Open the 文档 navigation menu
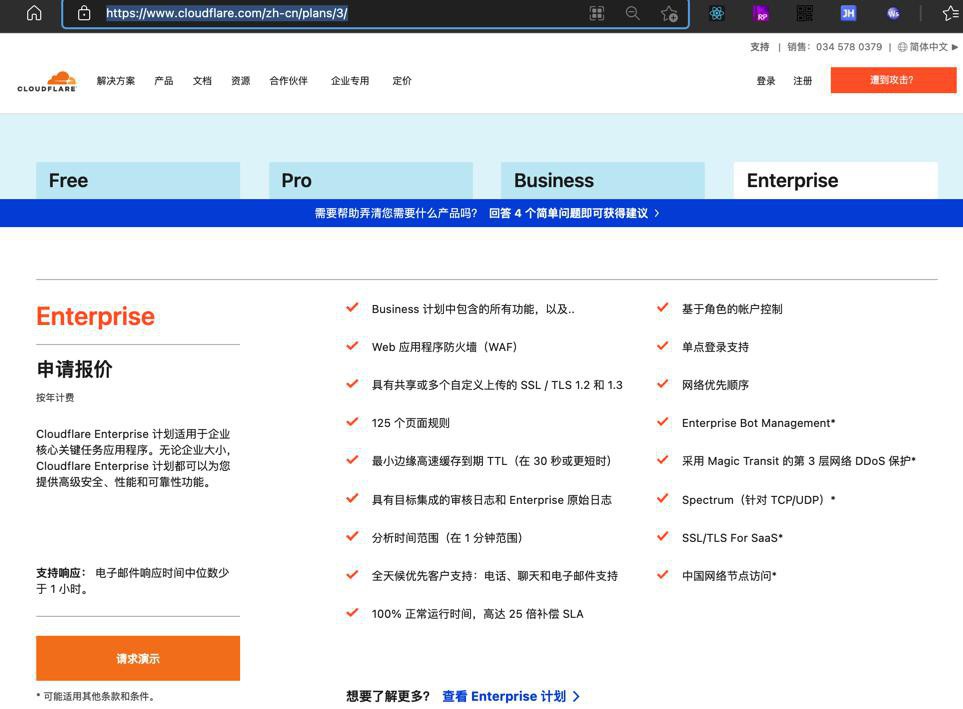Viewport: 963px width, 709px height. 202,80
